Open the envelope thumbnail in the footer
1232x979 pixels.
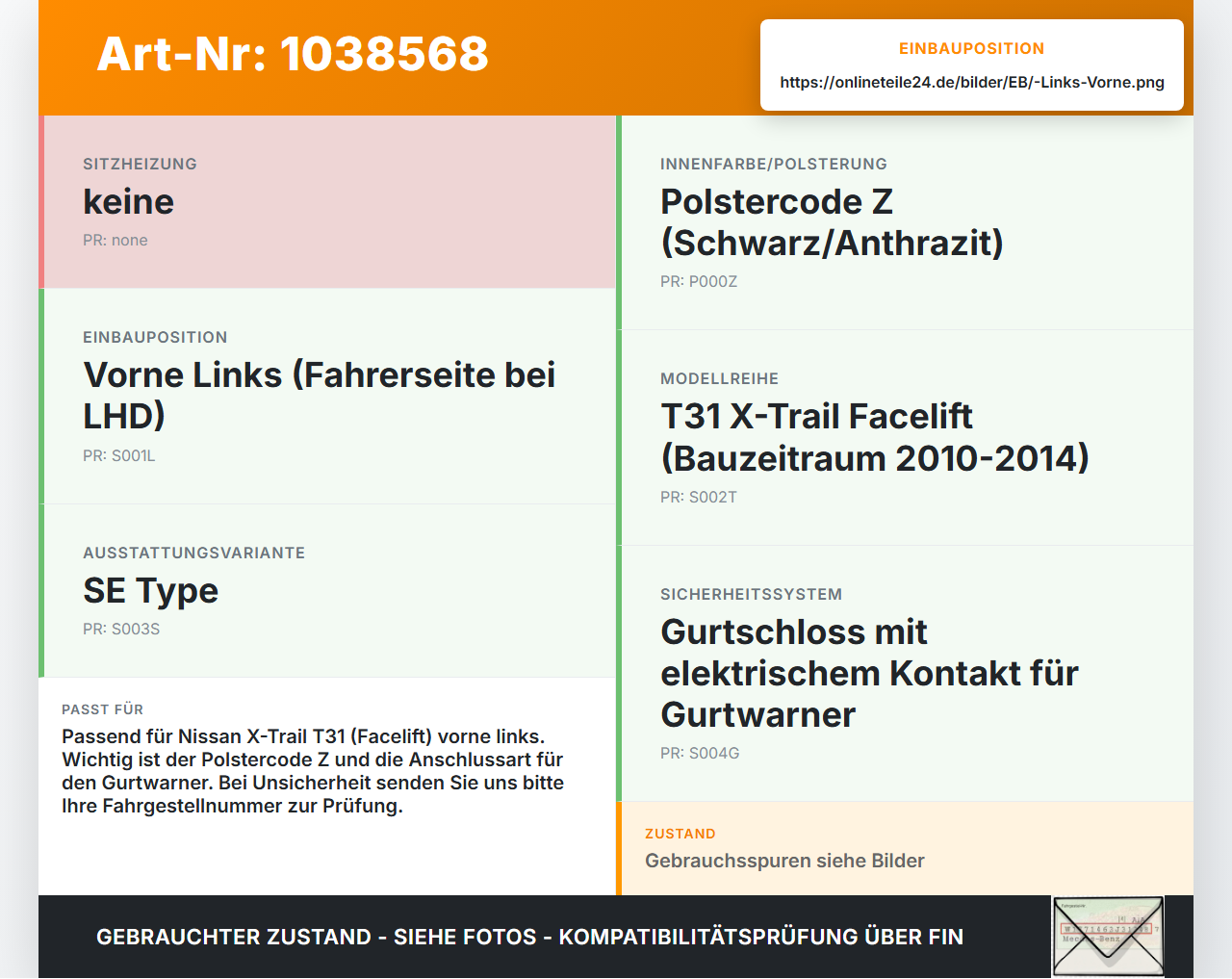1109,937
